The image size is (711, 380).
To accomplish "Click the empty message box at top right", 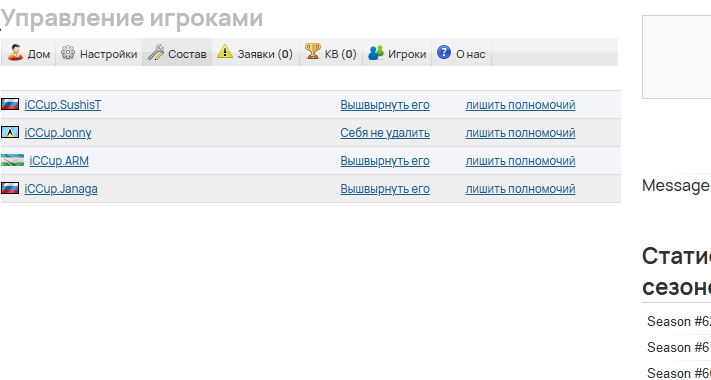I will click(x=677, y=57).
